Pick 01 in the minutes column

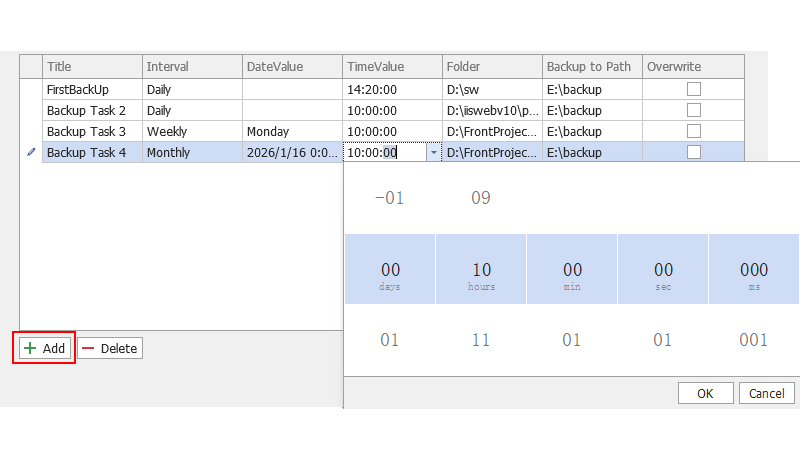572,340
